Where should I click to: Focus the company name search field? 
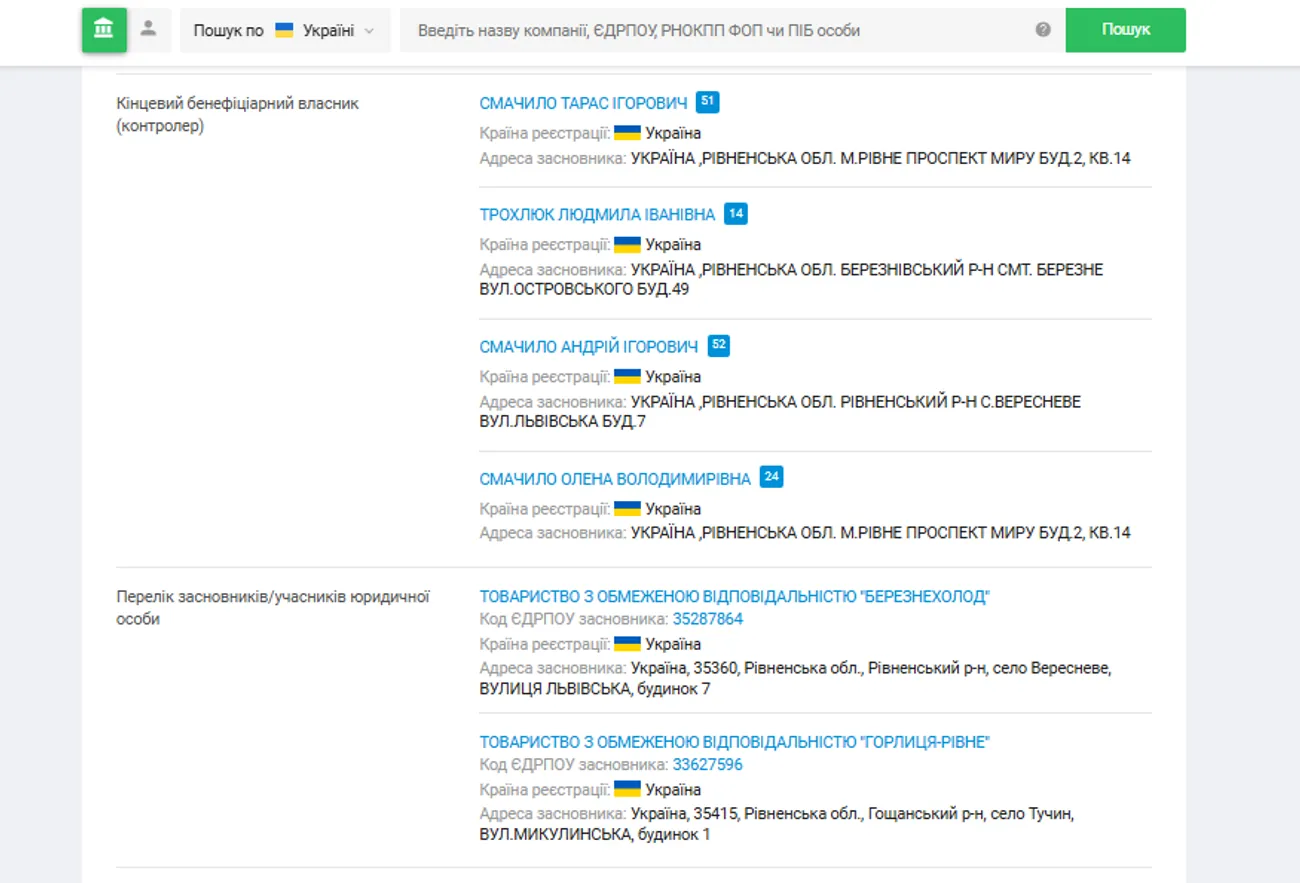[x=715, y=30]
